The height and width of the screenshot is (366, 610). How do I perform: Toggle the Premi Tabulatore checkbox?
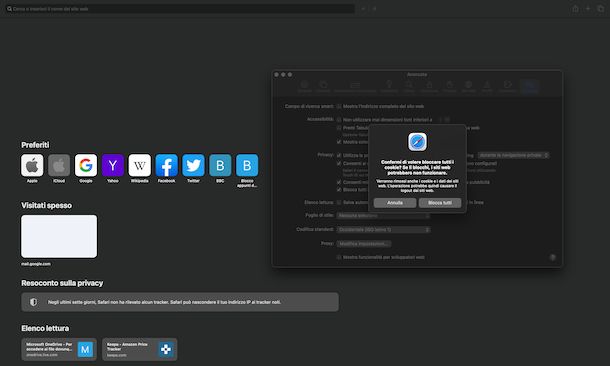tap(339, 128)
